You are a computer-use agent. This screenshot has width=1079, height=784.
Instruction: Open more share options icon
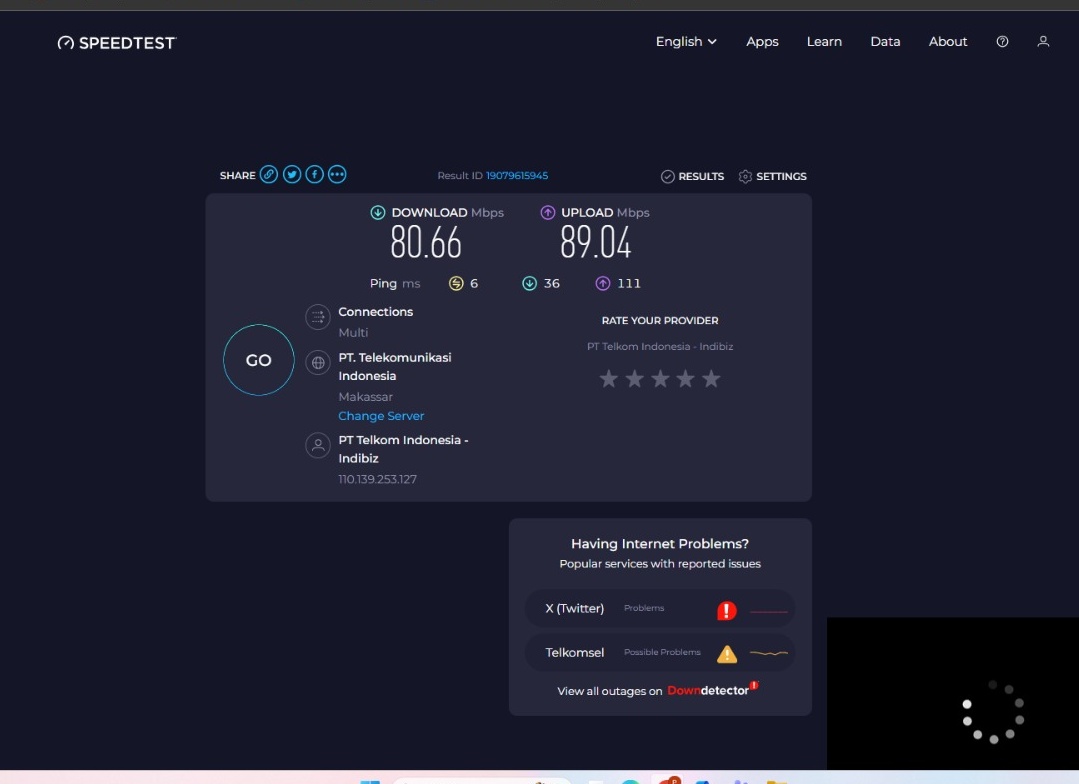(x=337, y=174)
